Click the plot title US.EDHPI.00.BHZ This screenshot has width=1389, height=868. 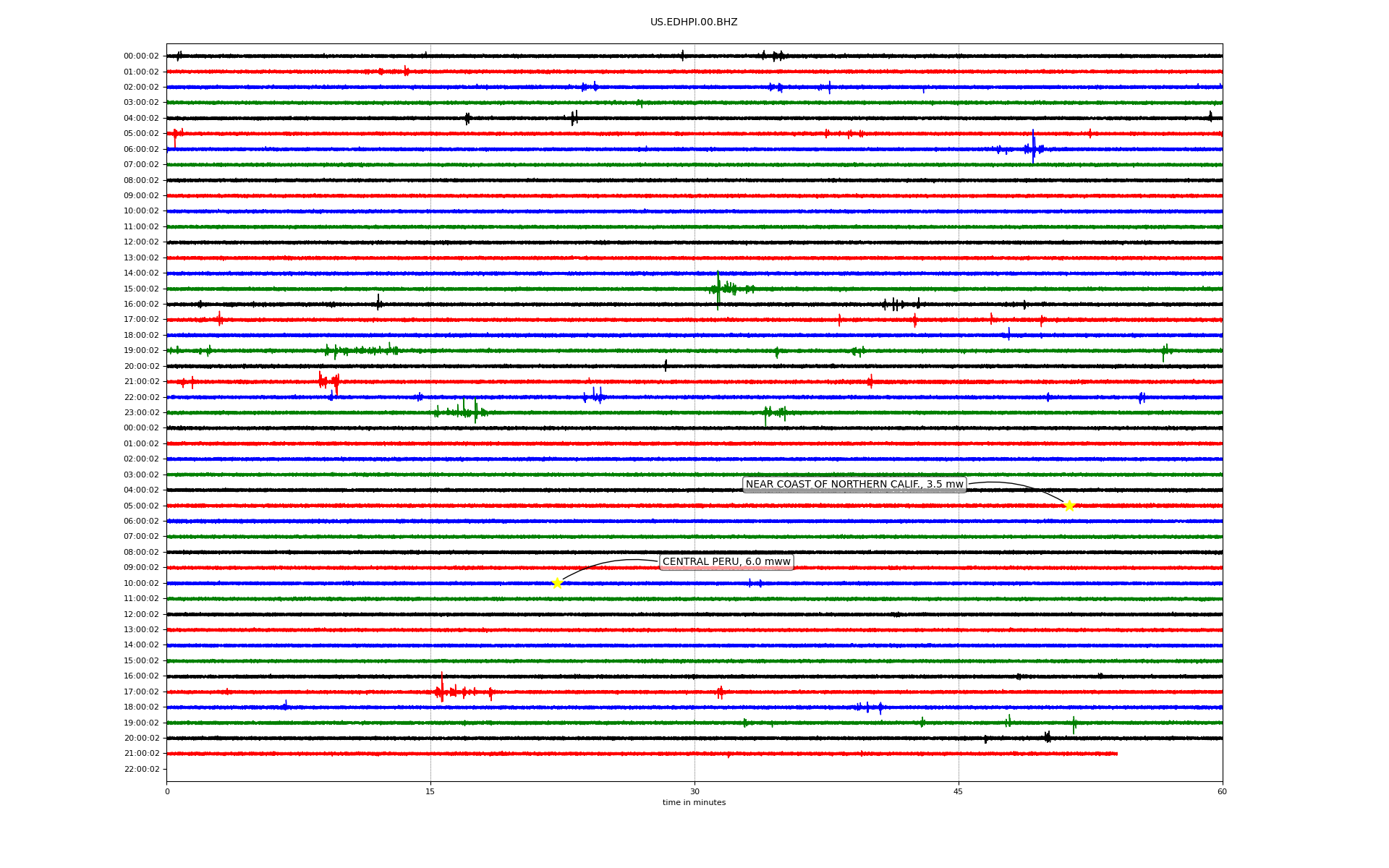tap(694, 22)
